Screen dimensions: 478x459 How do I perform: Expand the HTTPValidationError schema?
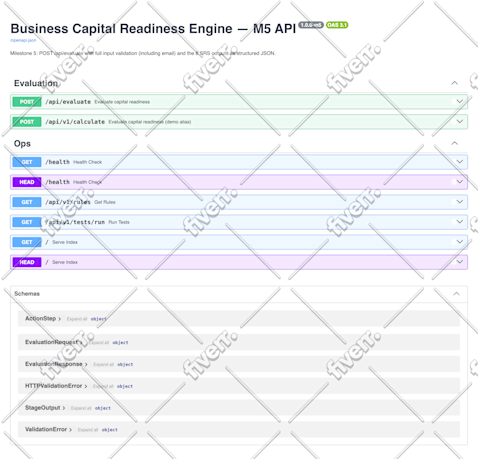click(56, 386)
